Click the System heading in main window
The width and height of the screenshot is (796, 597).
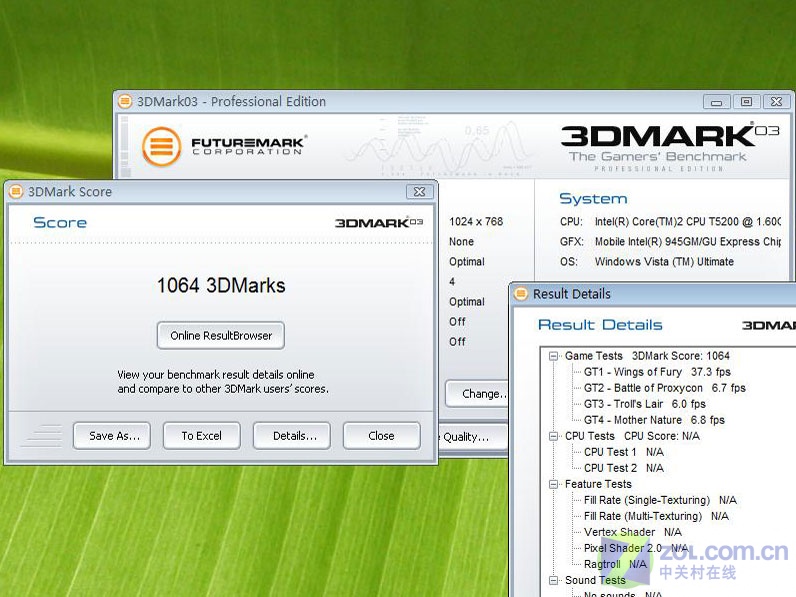593,198
